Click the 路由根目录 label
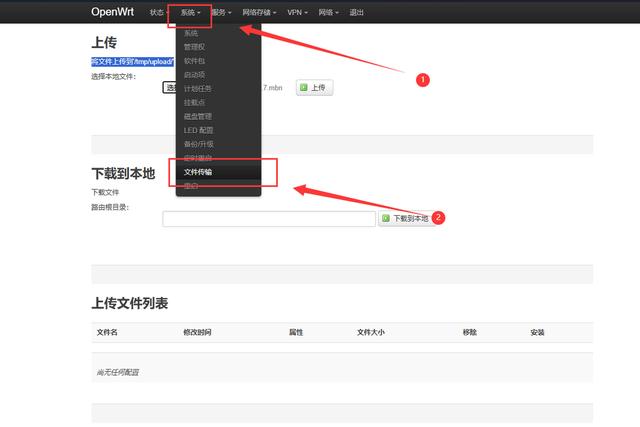 click(110, 207)
